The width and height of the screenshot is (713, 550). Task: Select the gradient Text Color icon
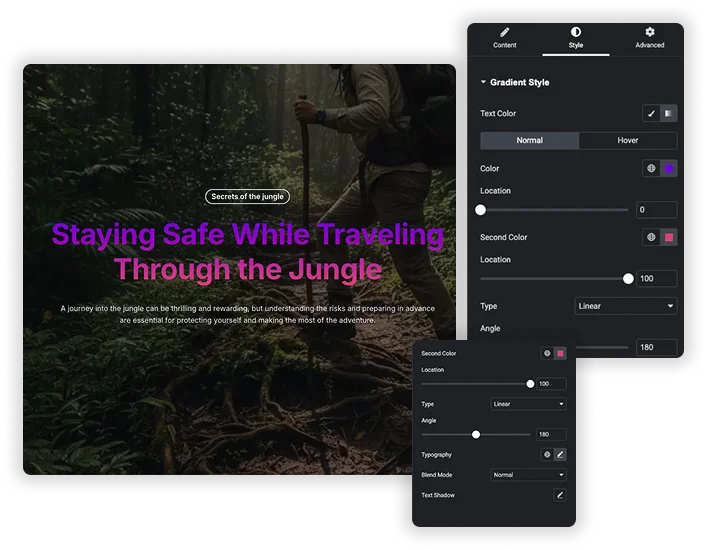pyautogui.click(x=668, y=114)
